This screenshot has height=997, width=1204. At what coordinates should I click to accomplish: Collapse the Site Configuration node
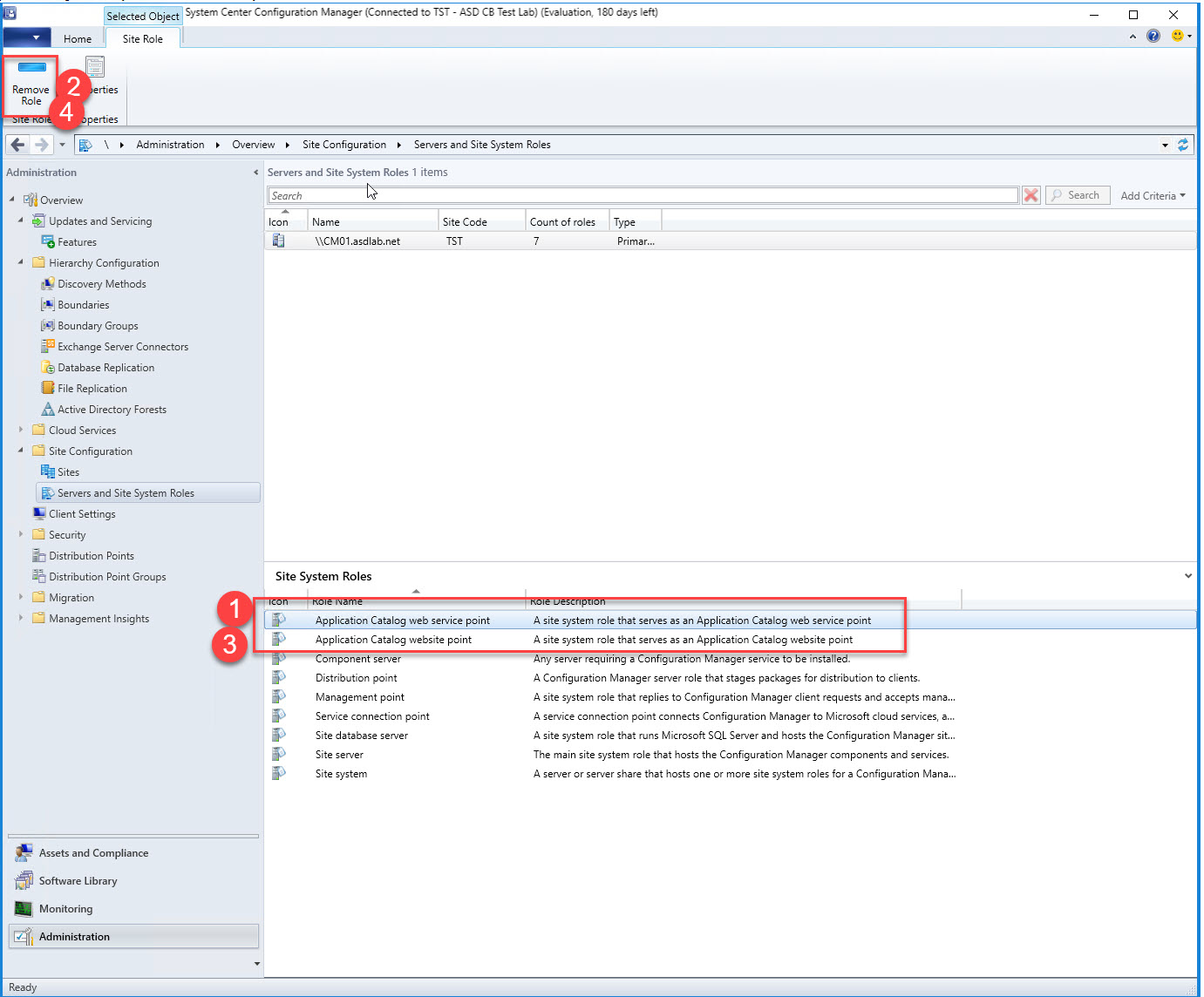(x=21, y=451)
